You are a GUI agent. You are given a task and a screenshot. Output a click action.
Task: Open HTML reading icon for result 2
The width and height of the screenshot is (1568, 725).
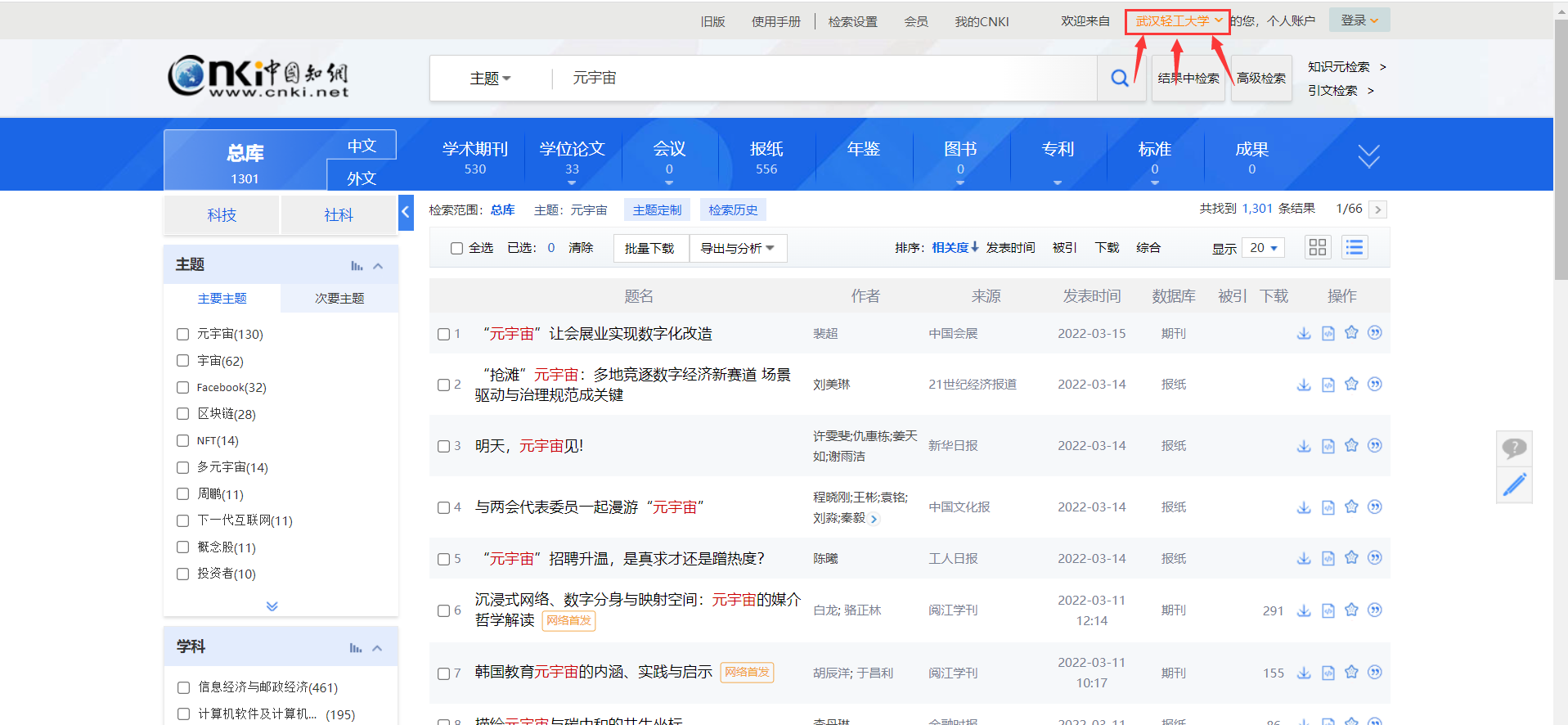[x=1328, y=385]
